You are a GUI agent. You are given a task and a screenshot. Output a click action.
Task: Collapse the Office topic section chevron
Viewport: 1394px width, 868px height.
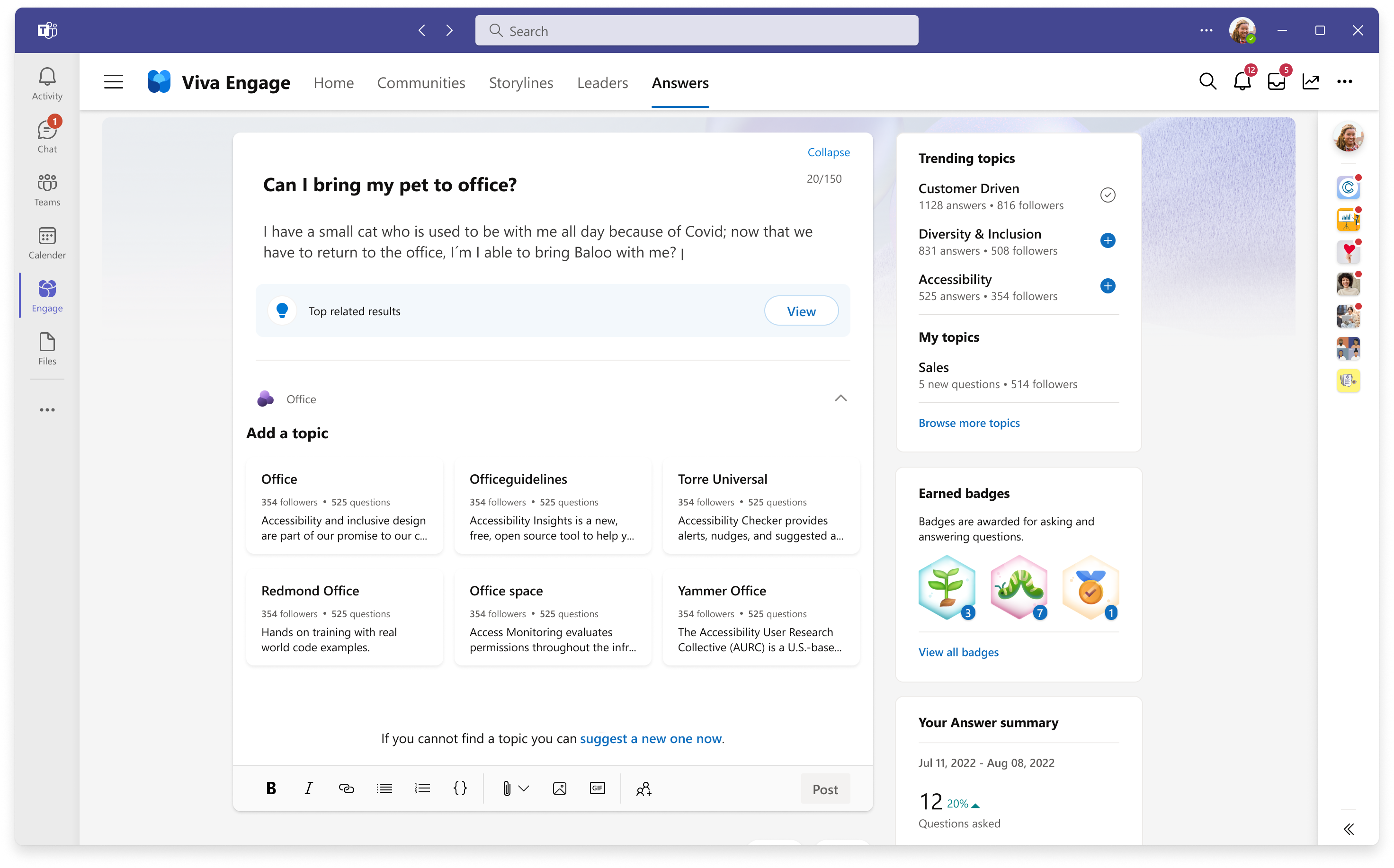coord(840,398)
